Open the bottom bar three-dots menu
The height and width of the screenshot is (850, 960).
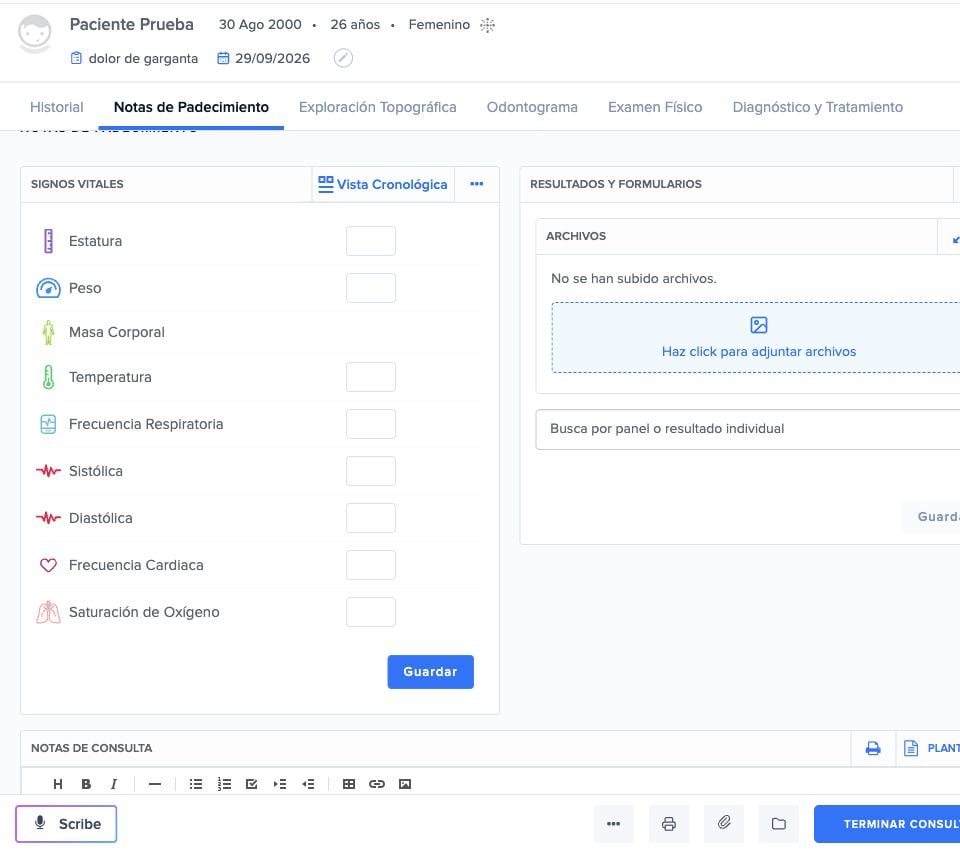click(x=613, y=824)
